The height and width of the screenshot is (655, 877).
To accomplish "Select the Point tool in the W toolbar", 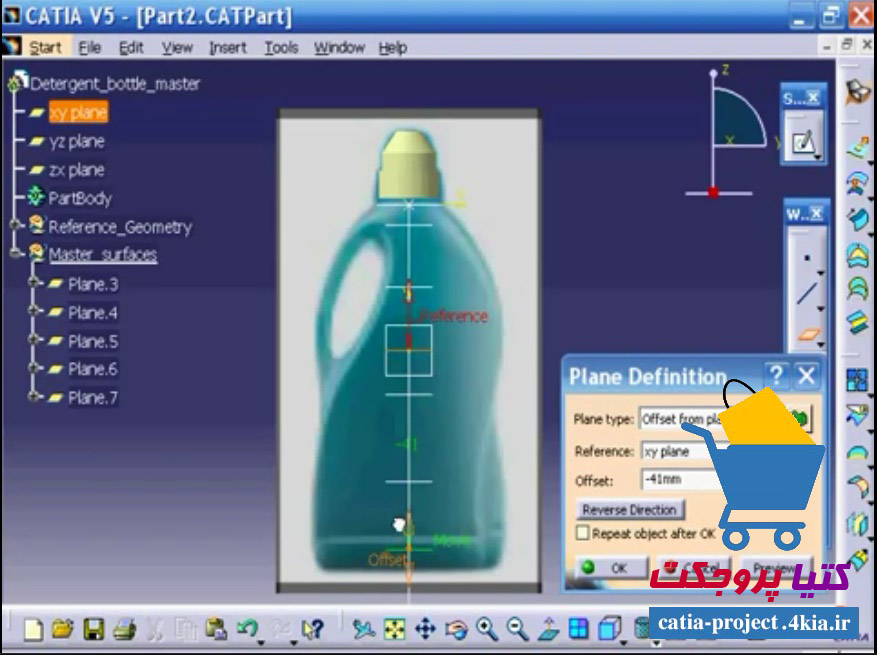I will point(807,258).
